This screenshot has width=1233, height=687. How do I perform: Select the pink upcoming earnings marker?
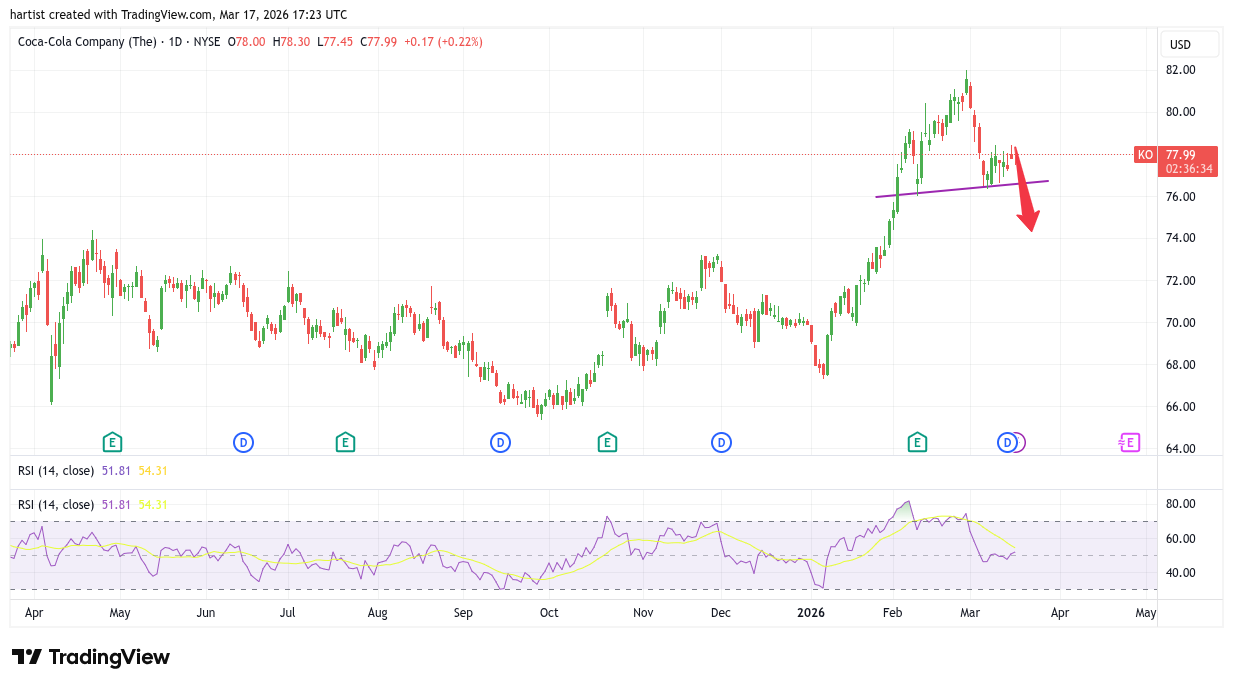point(1129,442)
